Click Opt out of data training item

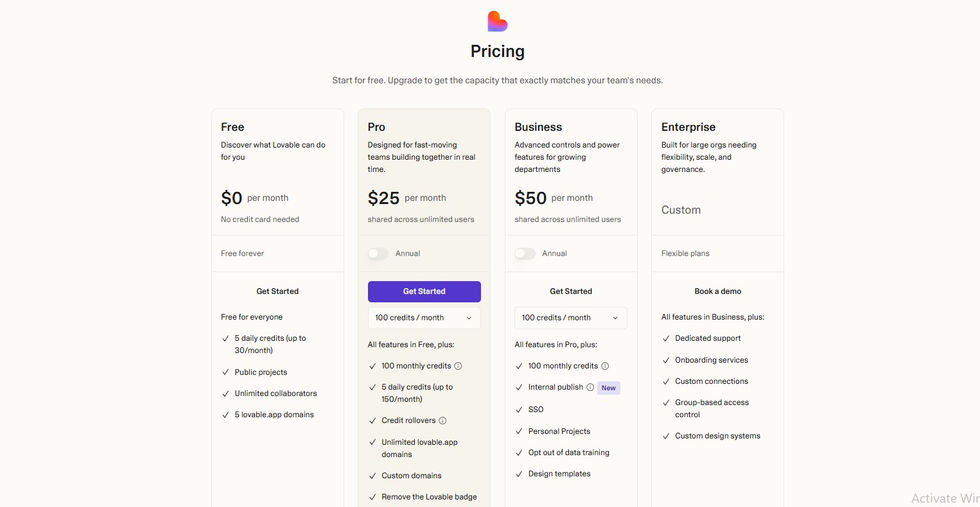point(568,453)
